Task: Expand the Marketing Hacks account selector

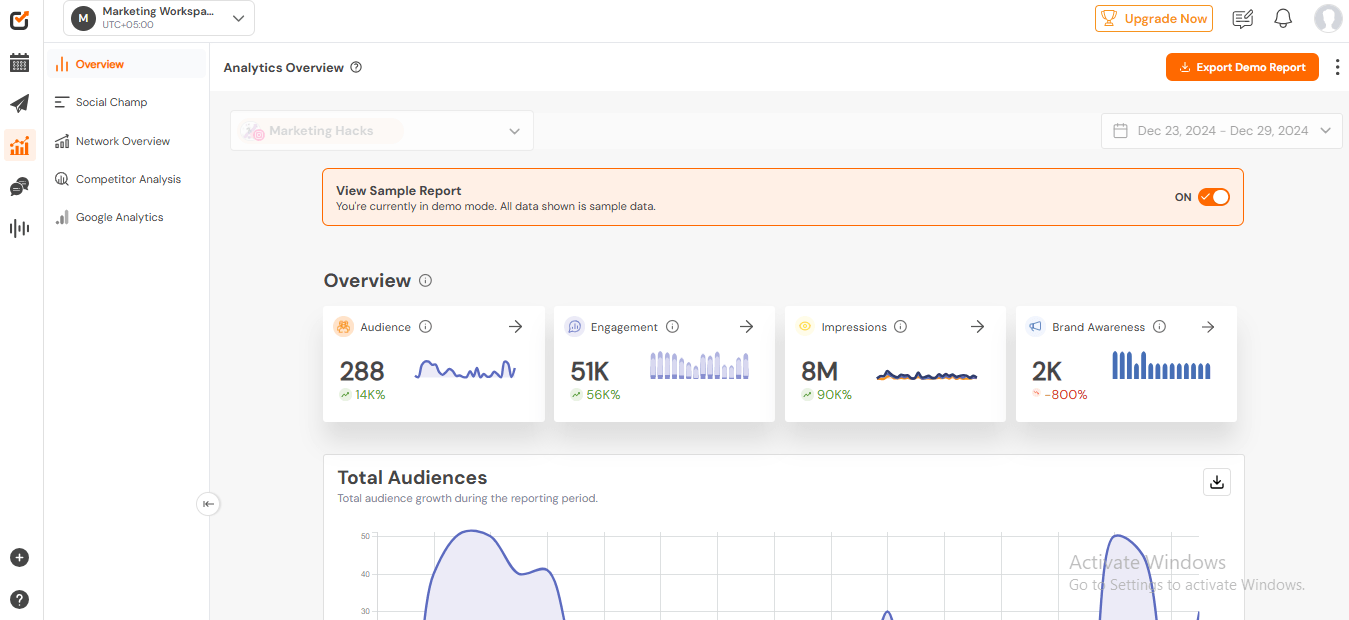Action: tap(382, 131)
